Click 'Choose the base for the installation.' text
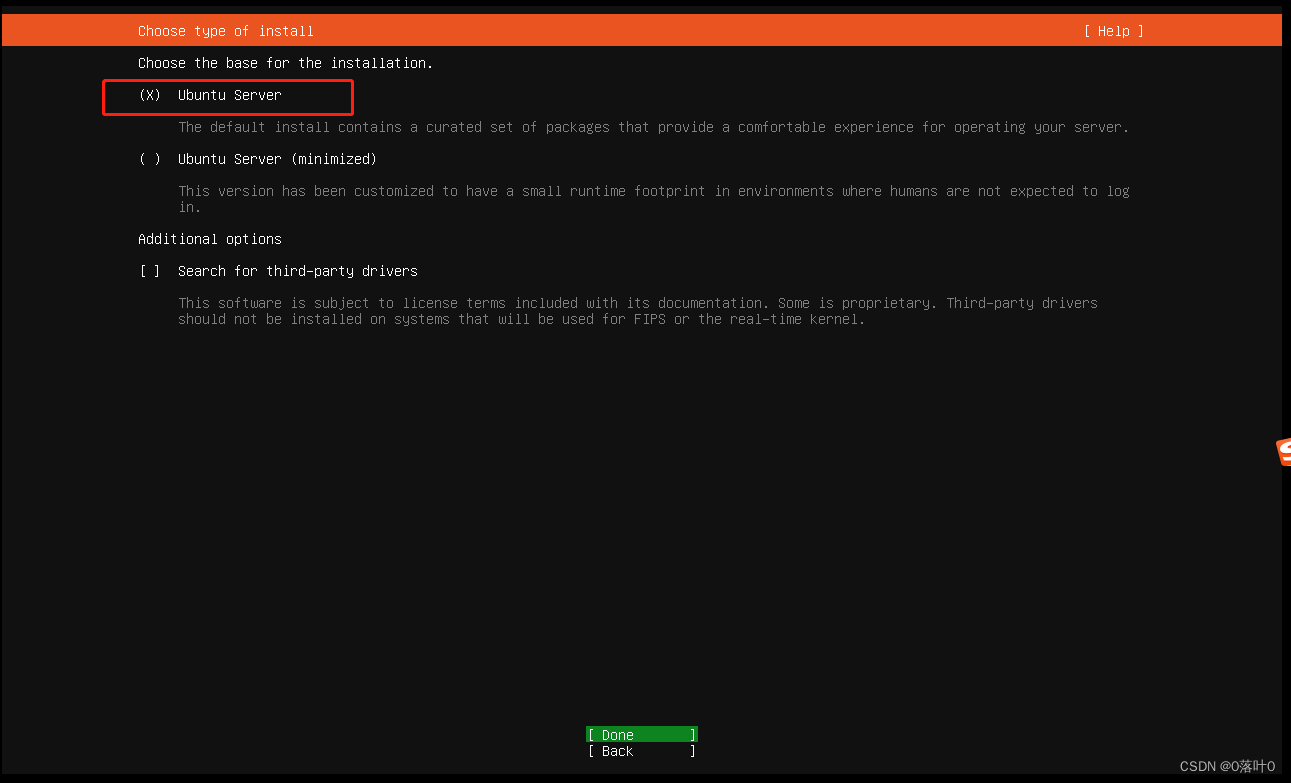 pos(285,63)
